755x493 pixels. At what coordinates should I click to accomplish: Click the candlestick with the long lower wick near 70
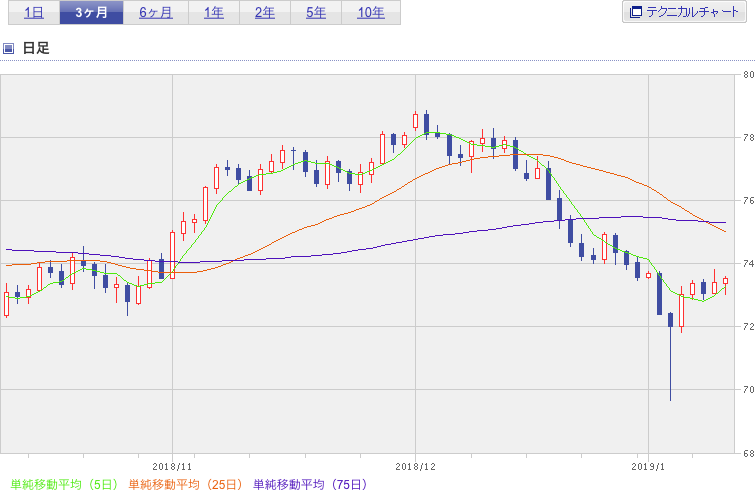tap(670, 356)
